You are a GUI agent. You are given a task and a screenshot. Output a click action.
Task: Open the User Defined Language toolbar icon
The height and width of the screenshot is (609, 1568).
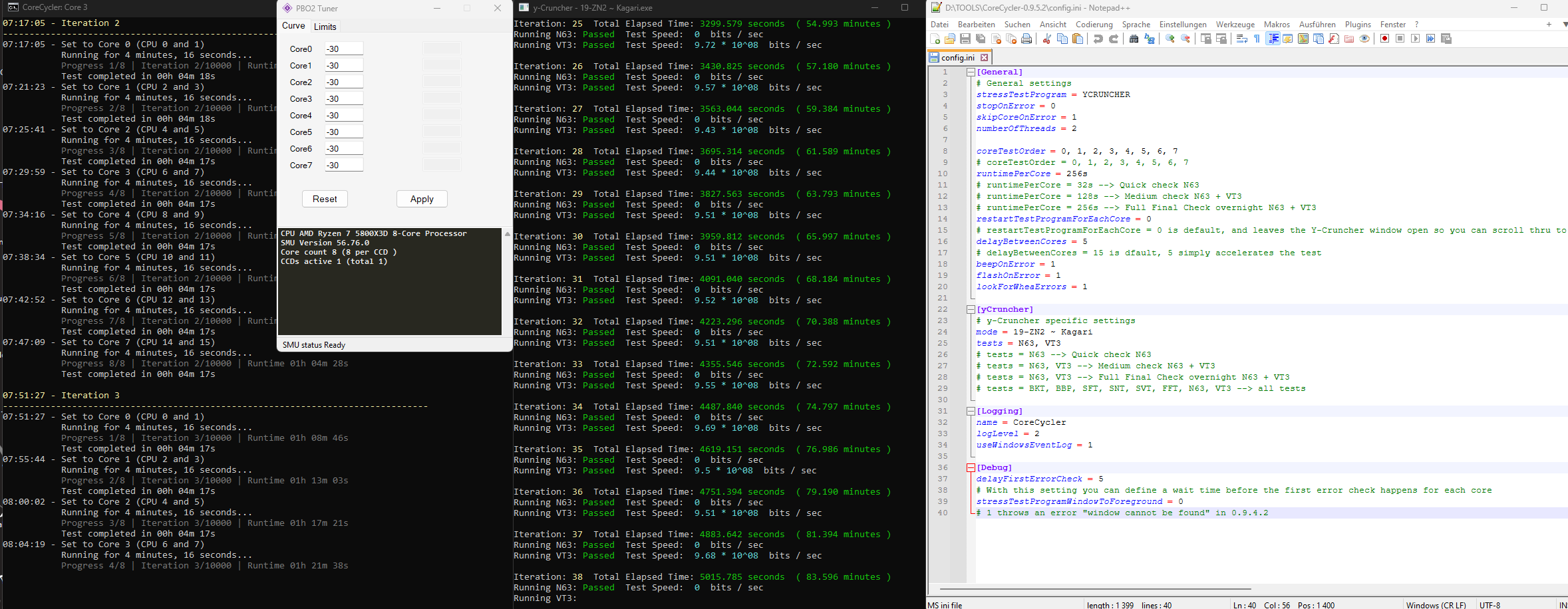[x=1288, y=39]
